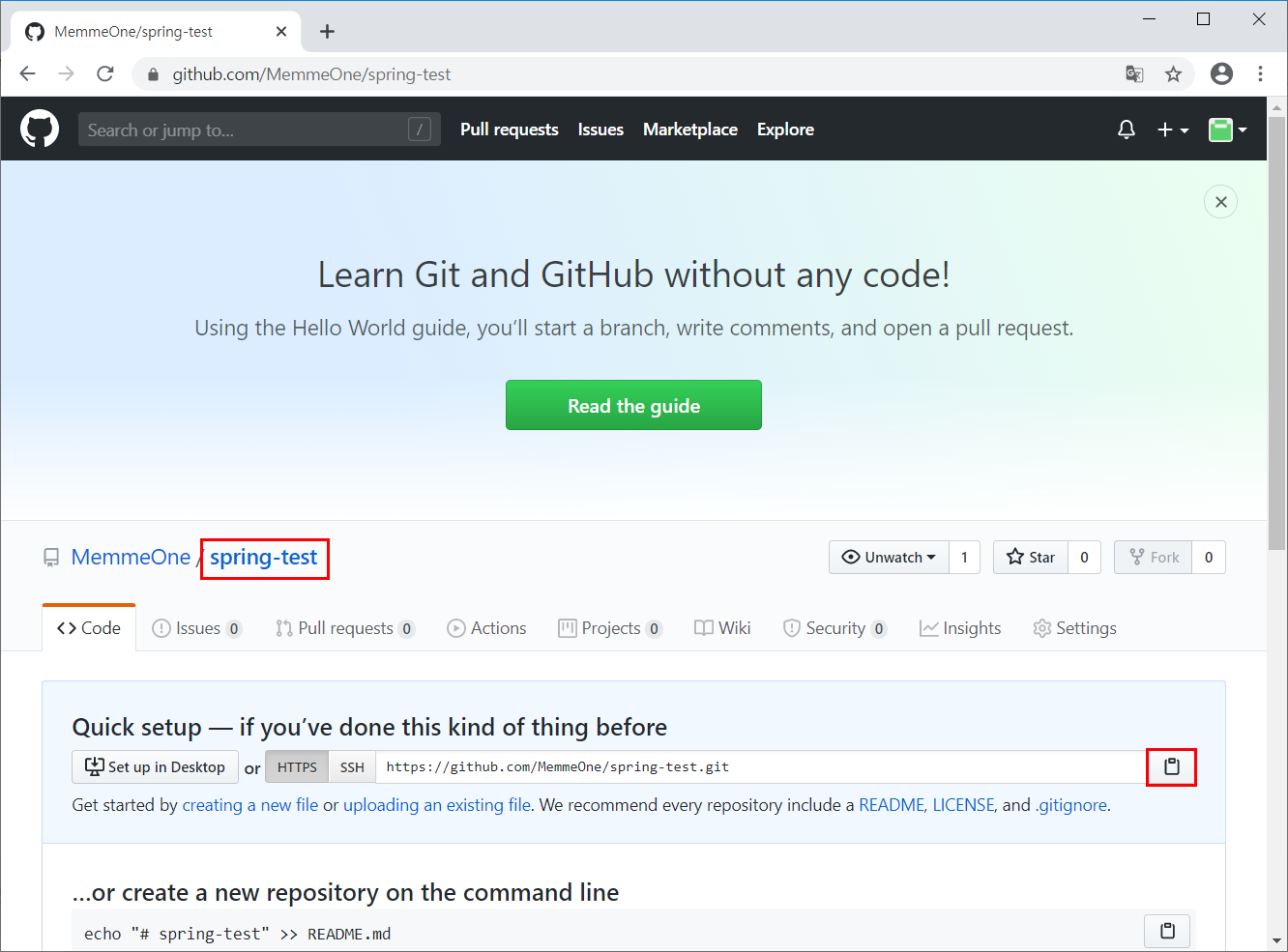Follow the creating a new file link
1288x952 pixels.
[250, 805]
